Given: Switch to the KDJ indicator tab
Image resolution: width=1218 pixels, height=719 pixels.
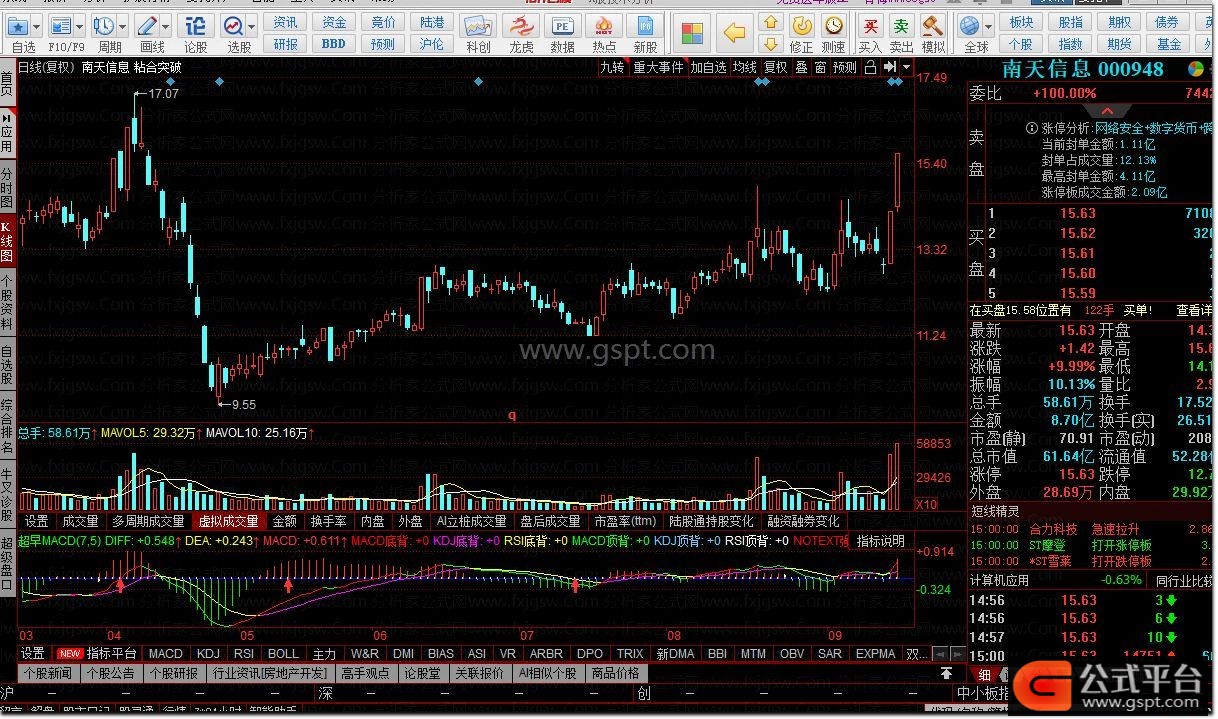Looking at the screenshot, I should pyautogui.click(x=208, y=654).
